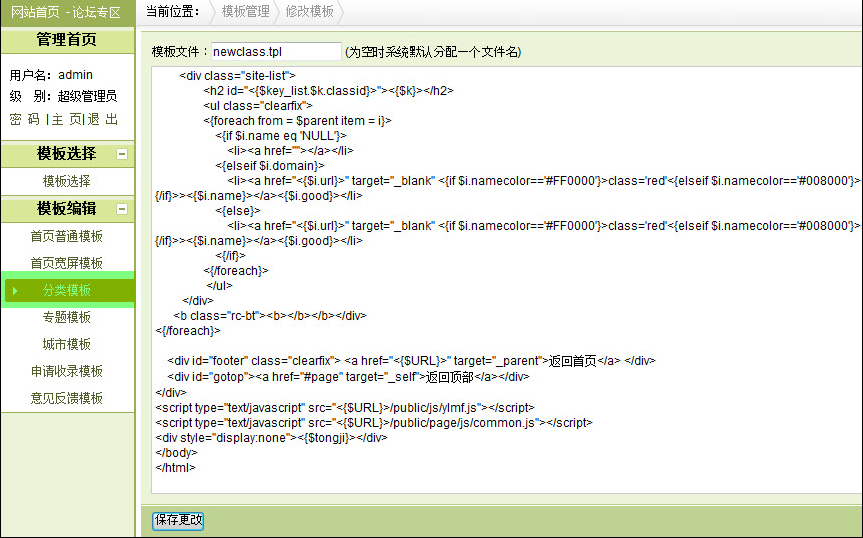This screenshot has height=538, width=863.
Task: Focus the 模板文件 filename input newclass.tpl
Action: click(x=276, y=52)
